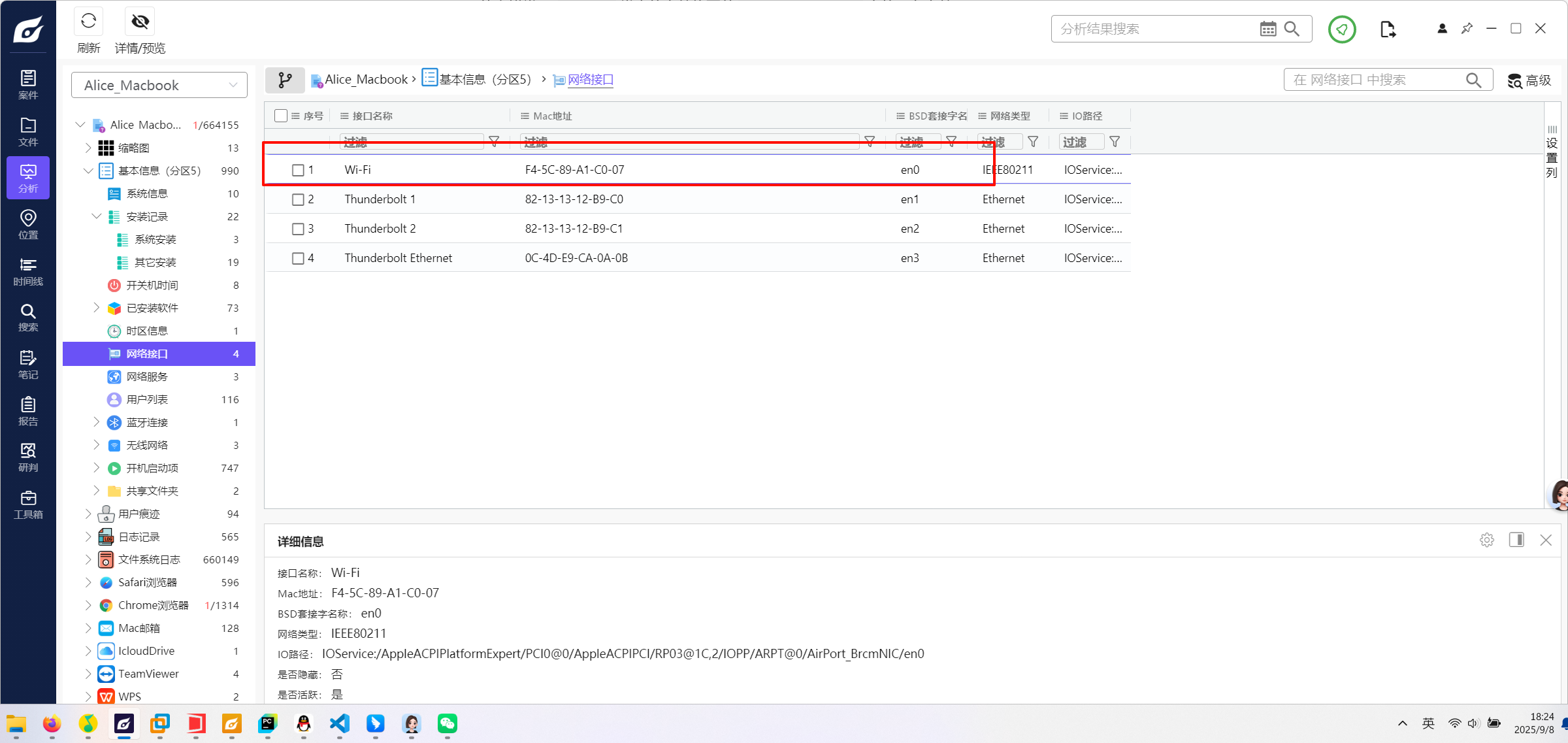
Task: Check the Thunderbolt Ethernet row checkbox
Action: point(298,258)
